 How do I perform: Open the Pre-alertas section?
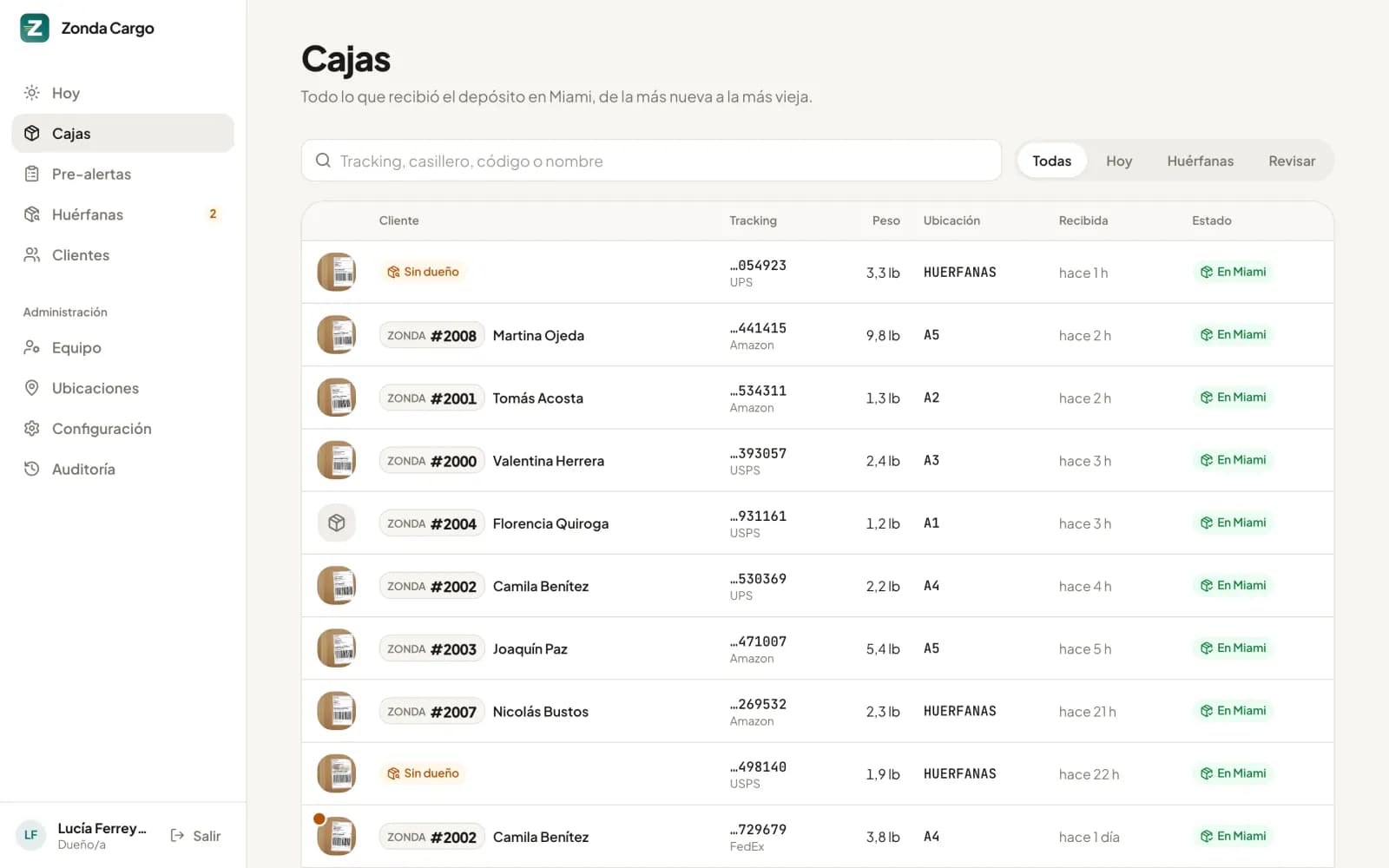pyautogui.click(x=122, y=174)
